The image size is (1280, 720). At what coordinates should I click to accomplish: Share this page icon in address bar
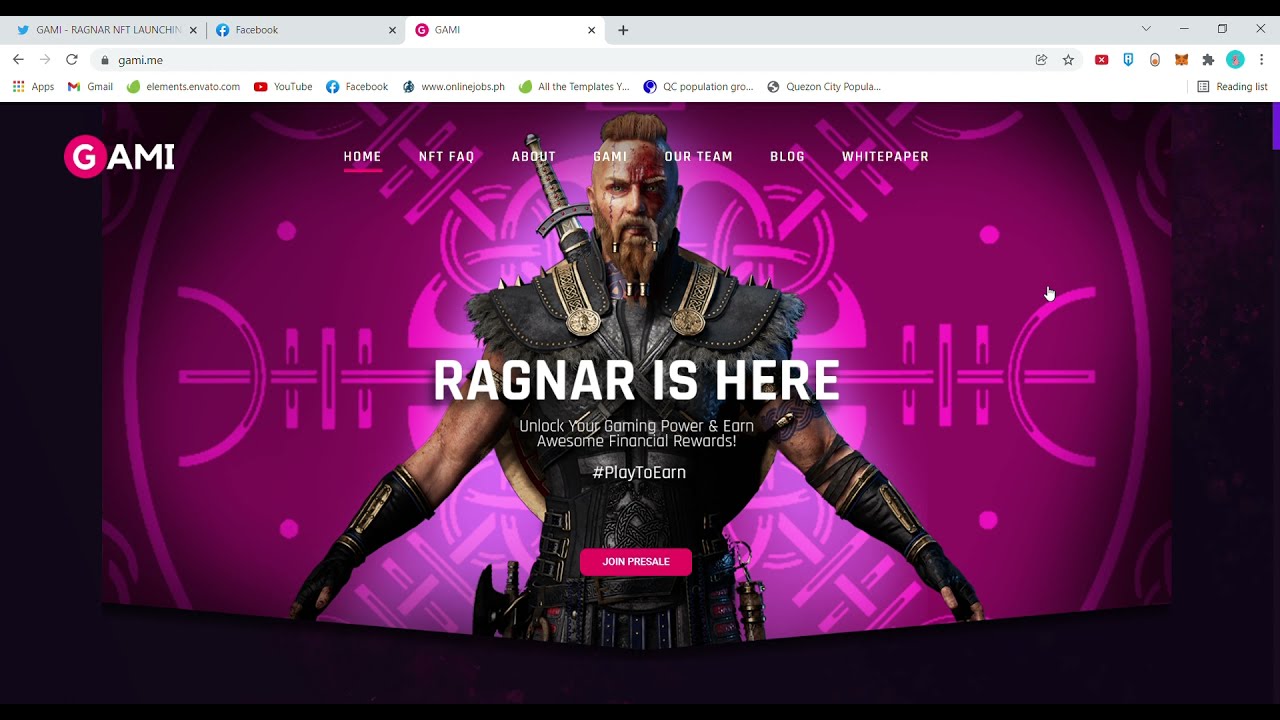click(x=1041, y=60)
